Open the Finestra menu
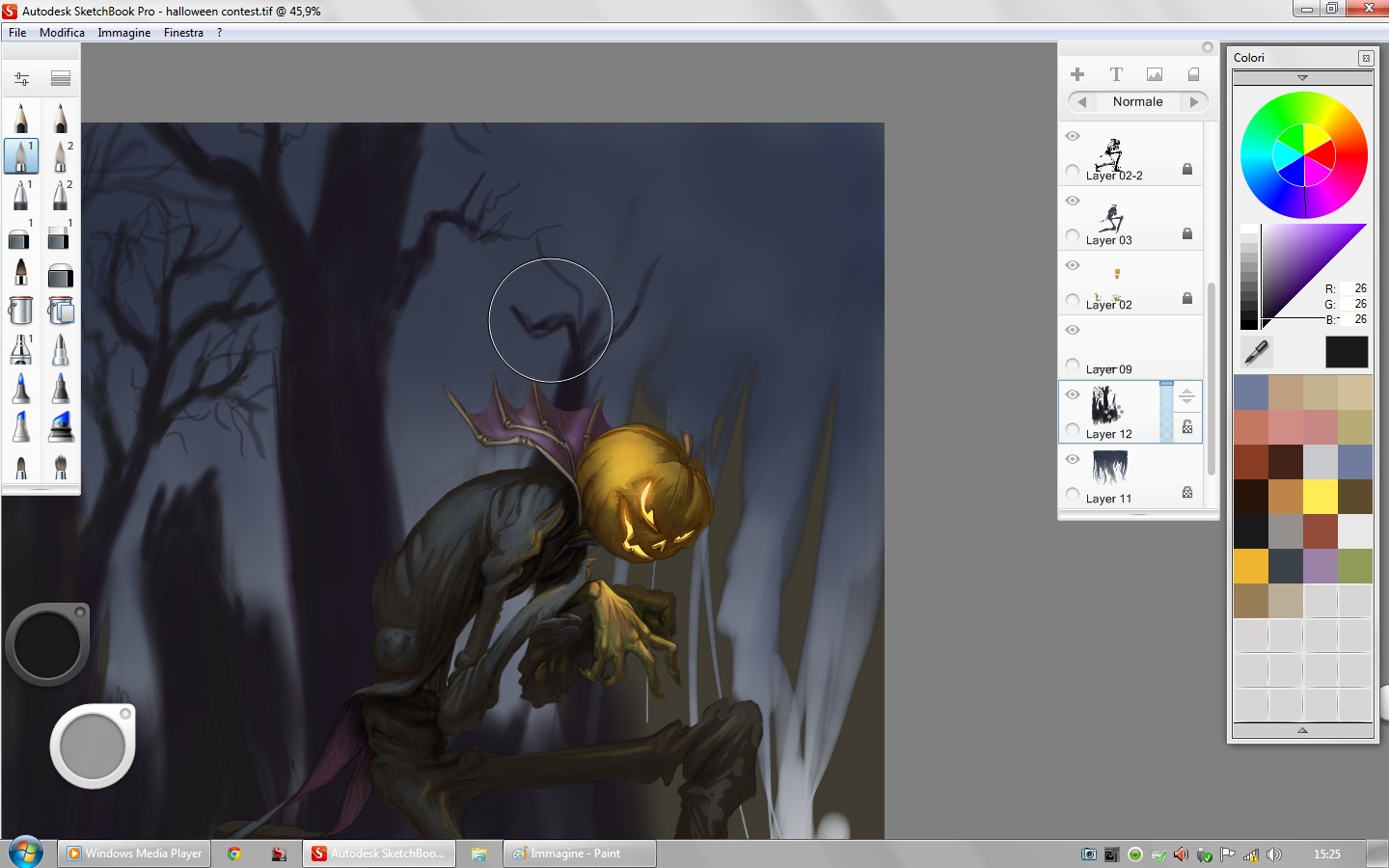The height and width of the screenshot is (868, 1389). [183, 32]
